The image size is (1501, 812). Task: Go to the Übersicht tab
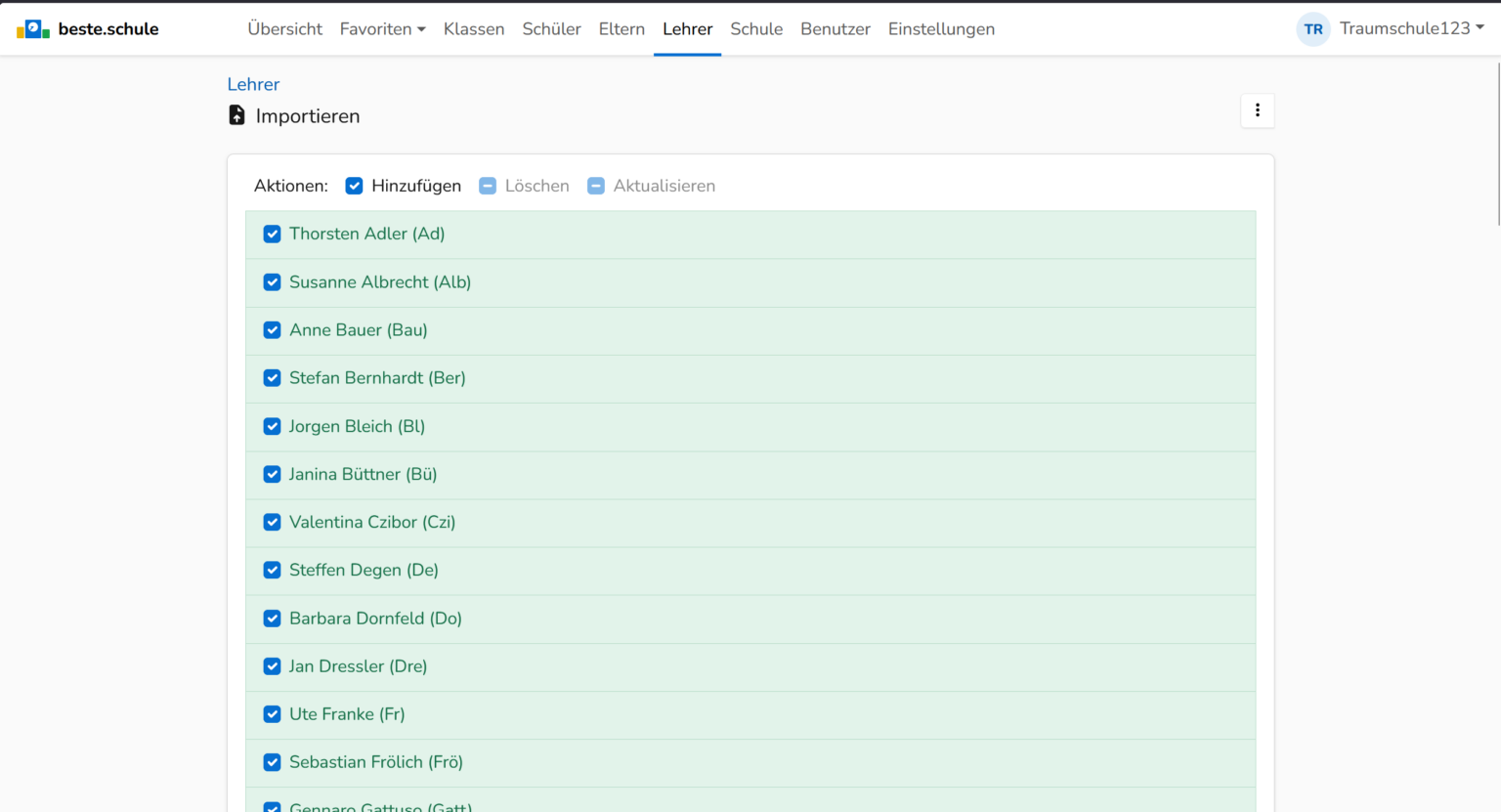[x=285, y=29]
